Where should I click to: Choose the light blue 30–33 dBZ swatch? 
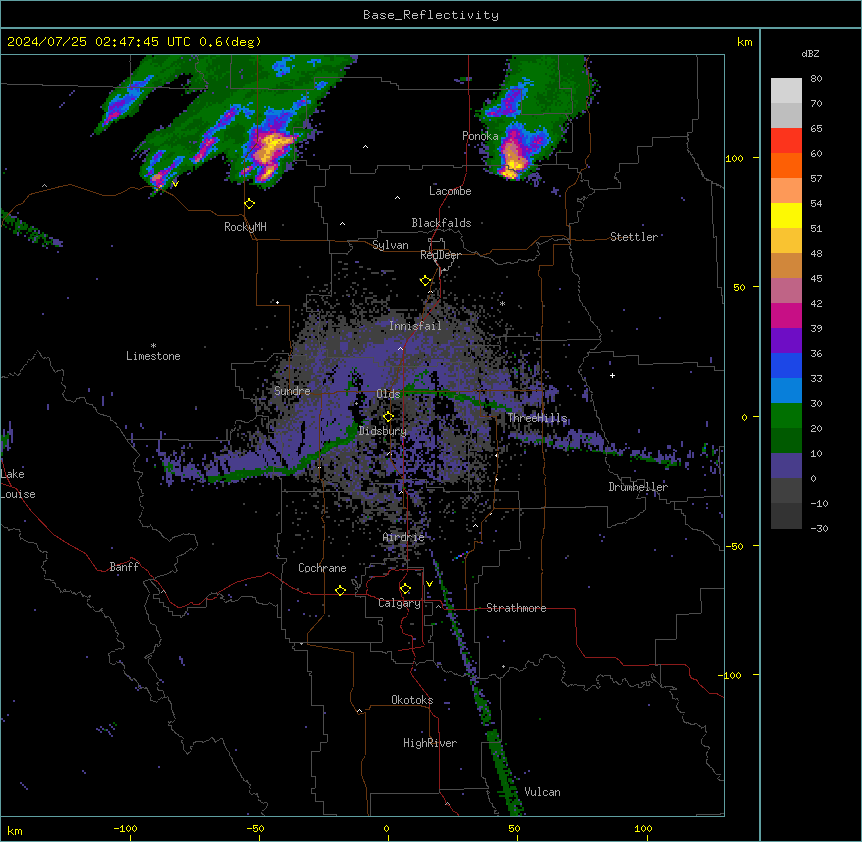coord(786,391)
